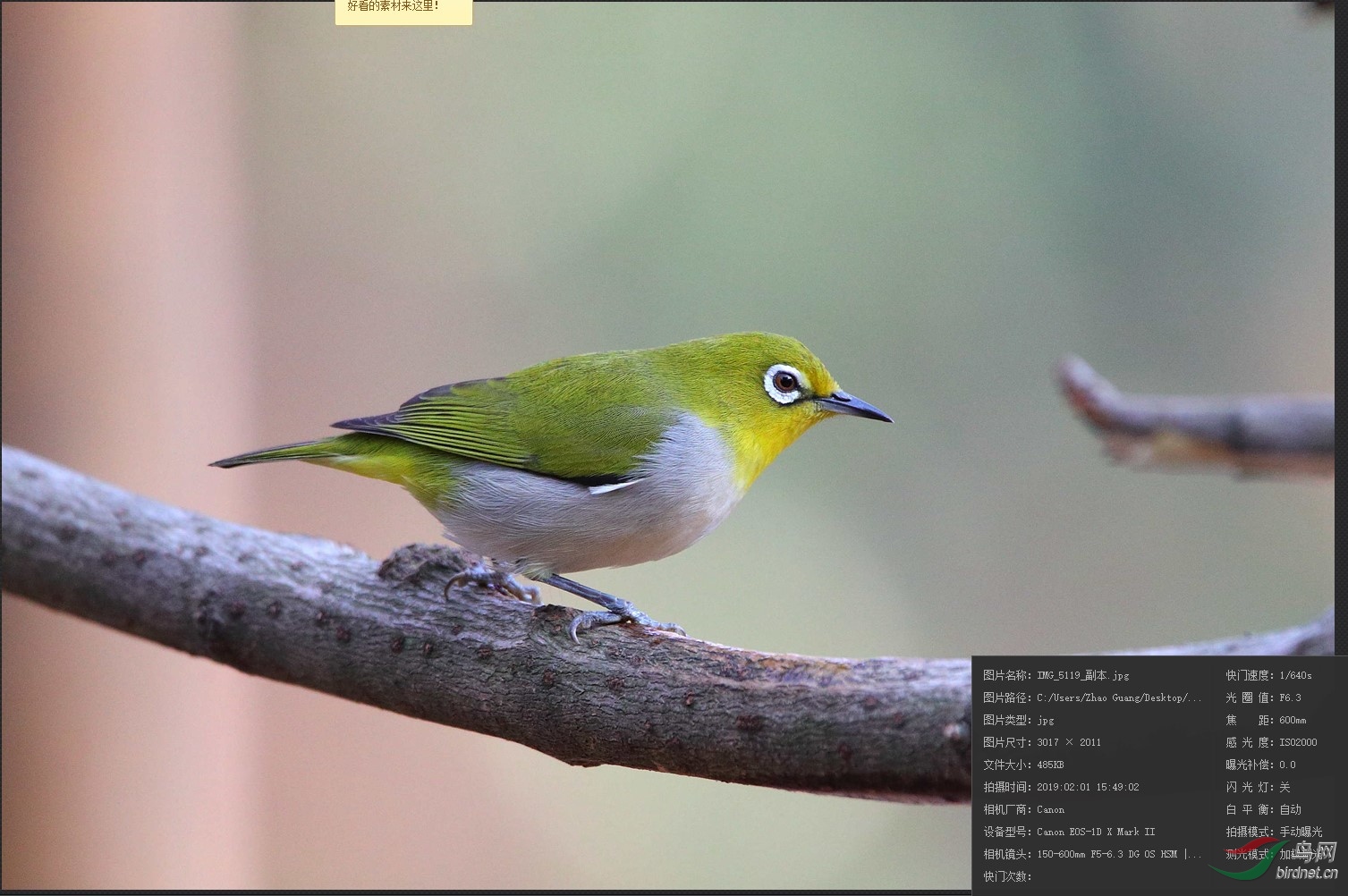1348x896 pixels.
Task: Click the image dimensions 3017 × 2011 text
Action: tap(1069, 742)
